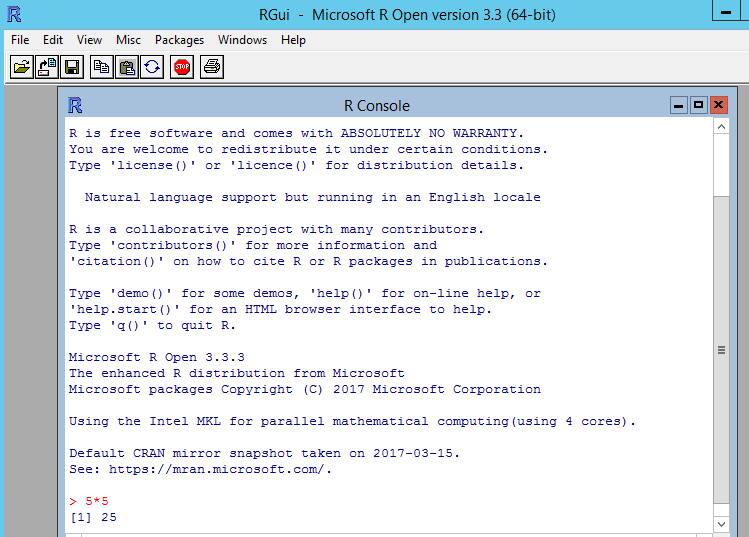Click 'Natural language support' text line
This screenshot has height=537, width=749.
(x=312, y=197)
